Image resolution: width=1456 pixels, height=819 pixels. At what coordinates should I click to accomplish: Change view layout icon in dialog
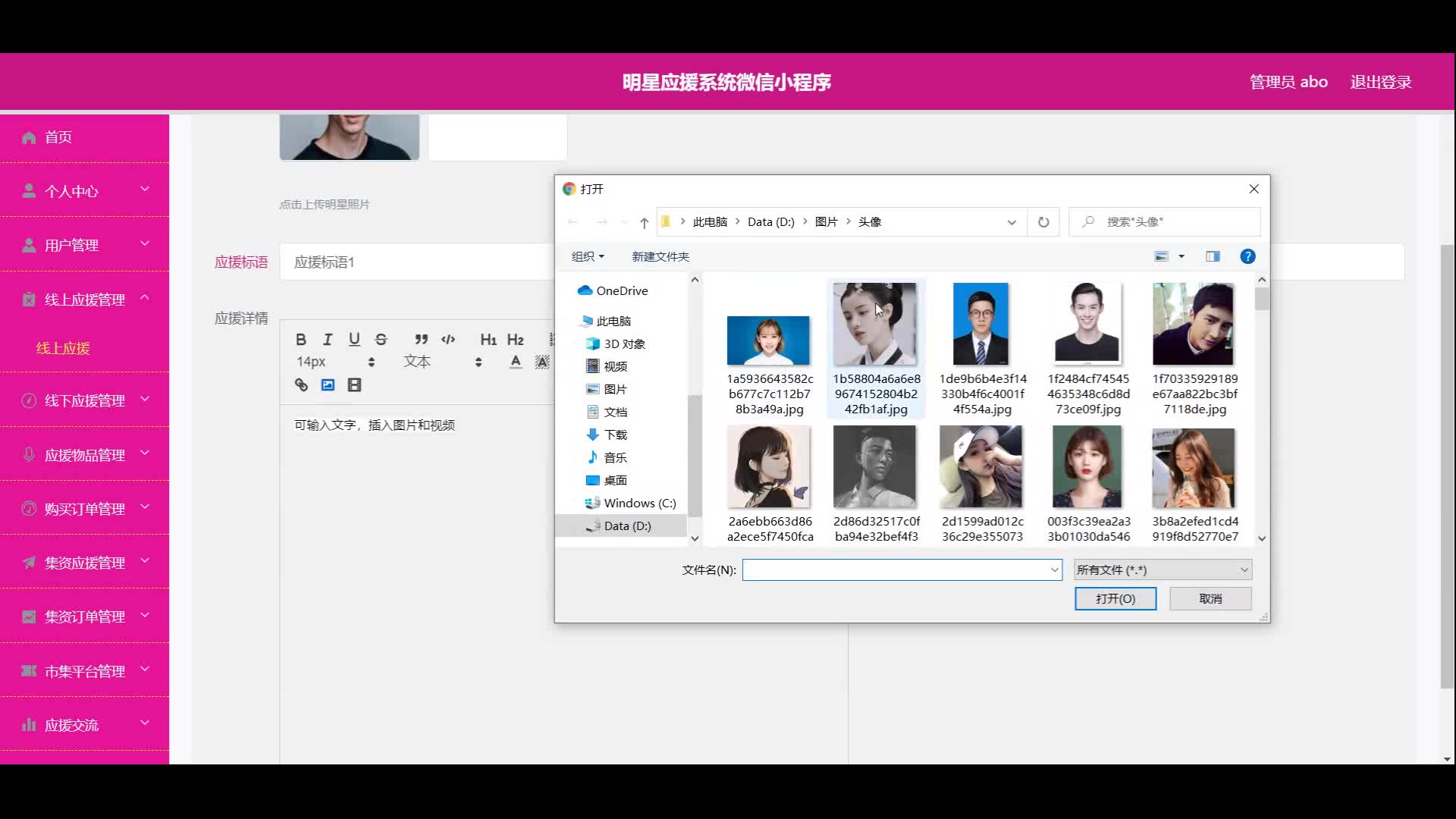point(1161,256)
